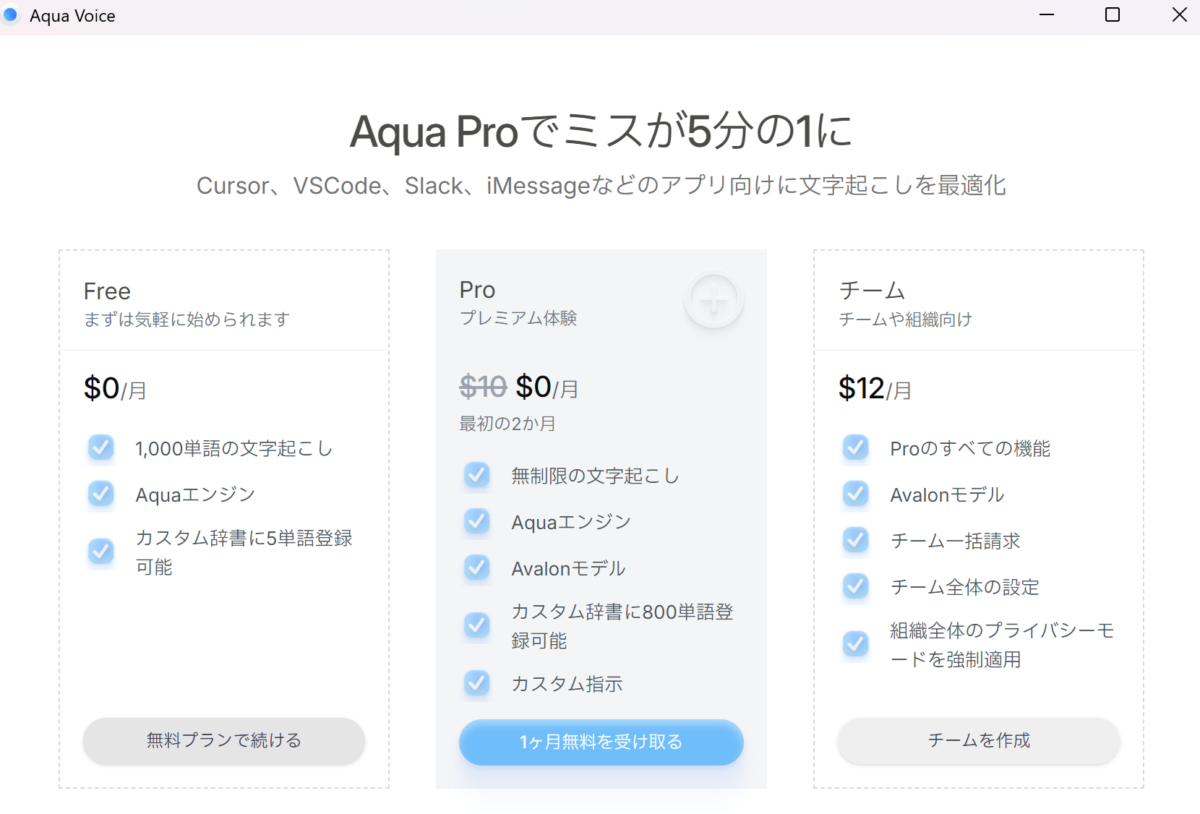Click checkmark beside カスタム指示
This screenshot has width=1200, height=814.
[477, 684]
